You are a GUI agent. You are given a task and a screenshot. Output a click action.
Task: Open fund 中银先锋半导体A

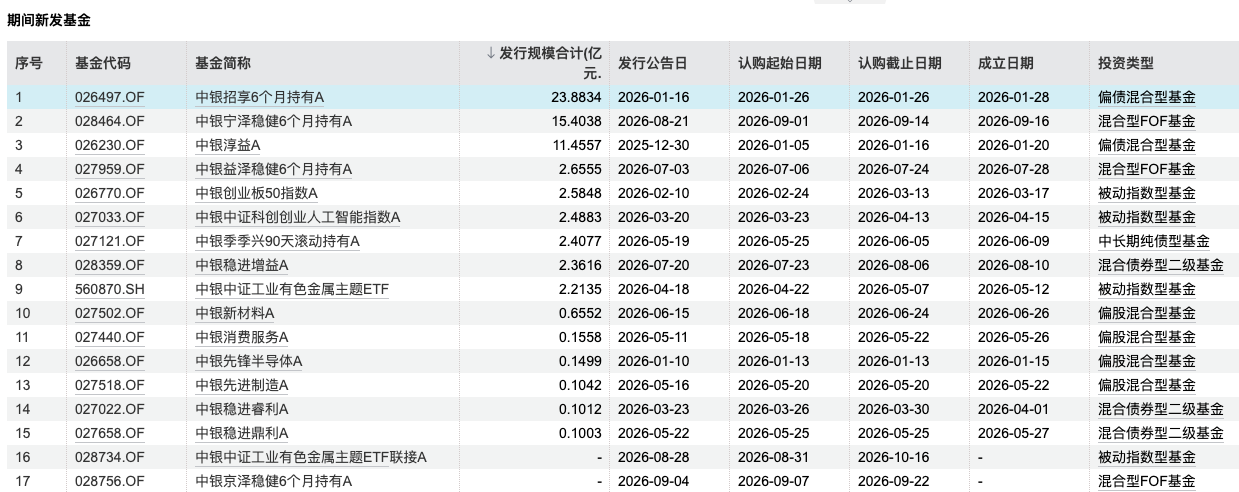tap(248, 361)
